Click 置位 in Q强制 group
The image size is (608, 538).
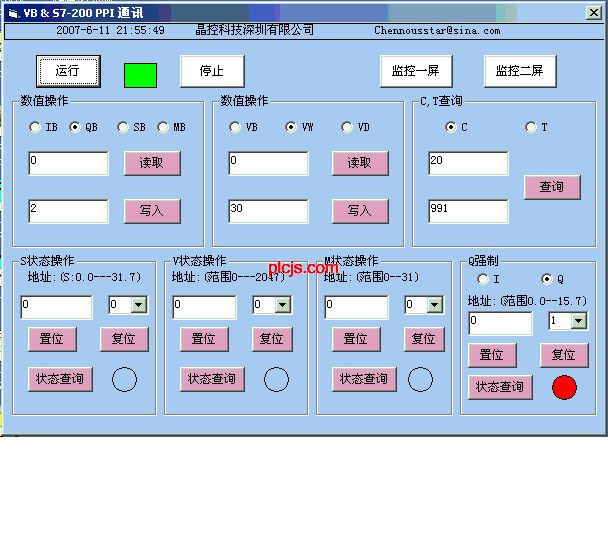[492, 355]
